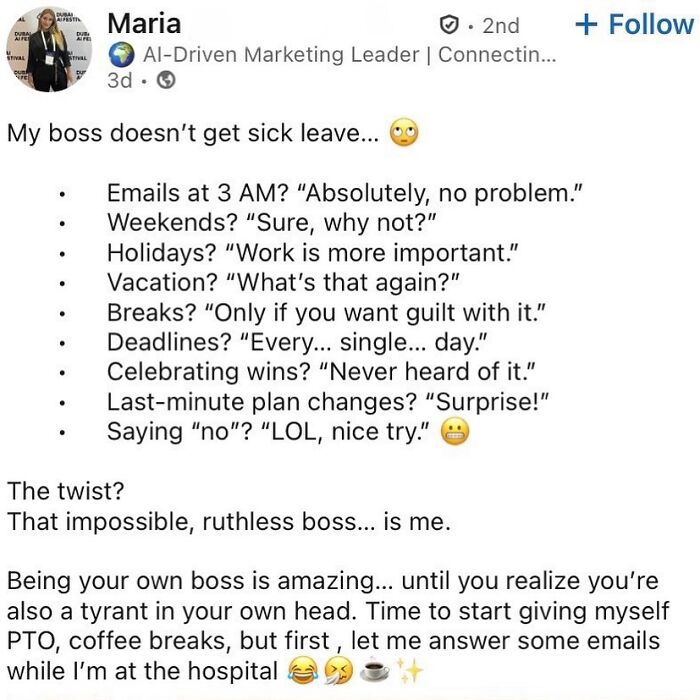
Task: Click the plus sign beside Follow
Action: pyautogui.click(x=586, y=25)
